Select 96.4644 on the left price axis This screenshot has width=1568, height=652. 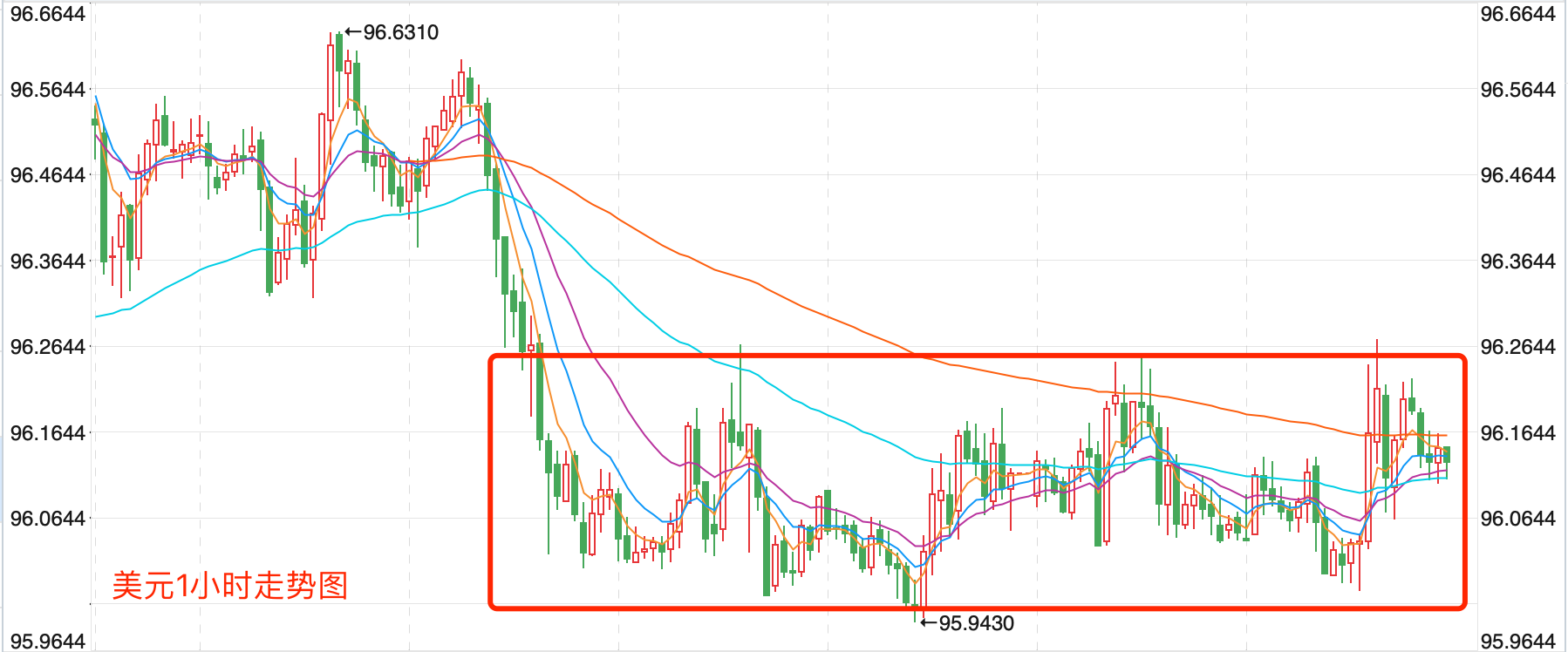(x=48, y=175)
